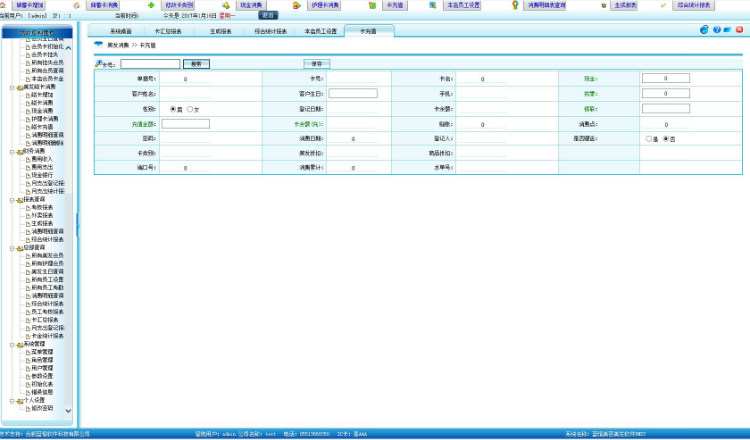750x440 pixels.
Task: Collapse the 系统管理 tree group
Action: (12, 344)
